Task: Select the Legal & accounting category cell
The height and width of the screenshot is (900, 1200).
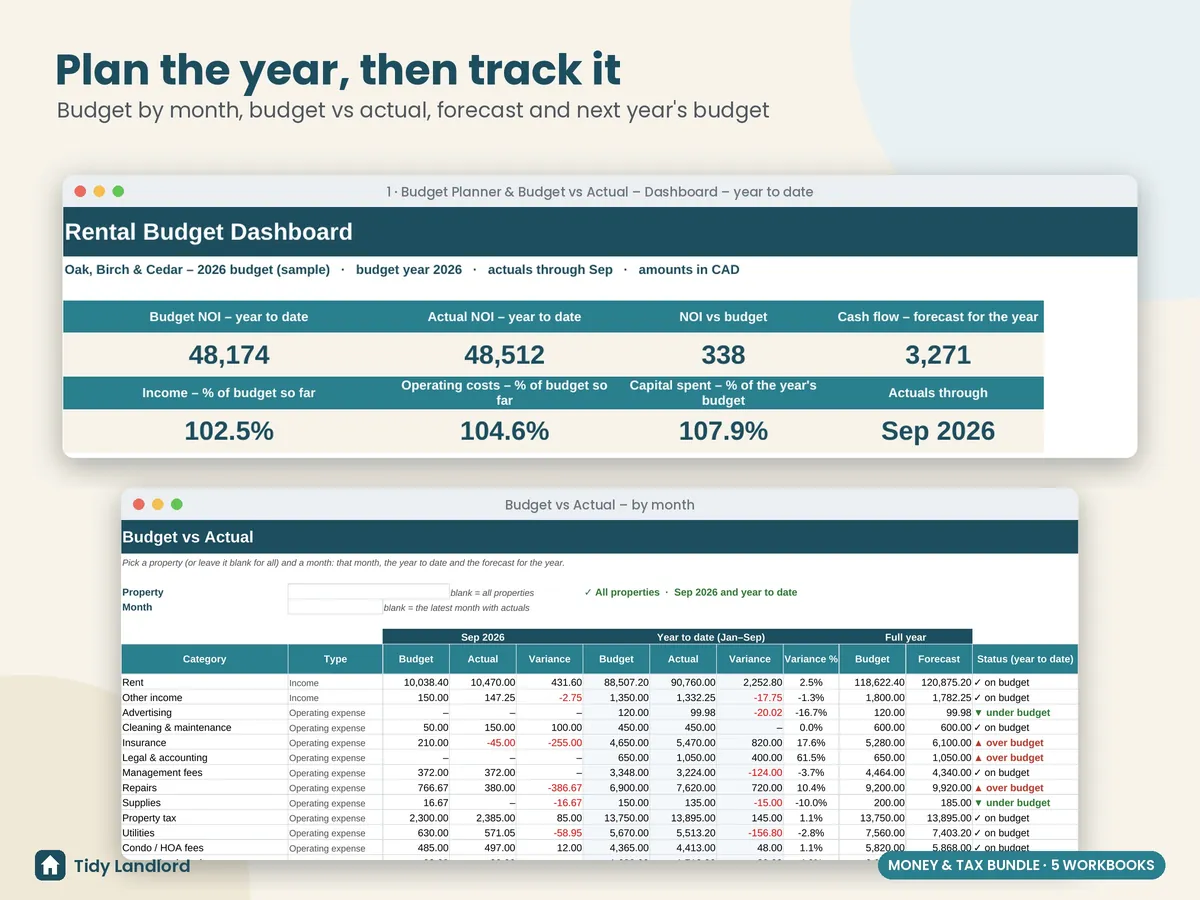Action: click(x=204, y=758)
